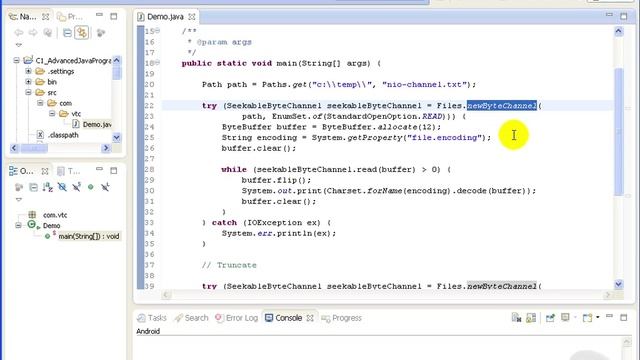
Task: Click the first Outline toolbar icon
Action: (x=19, y=187)
